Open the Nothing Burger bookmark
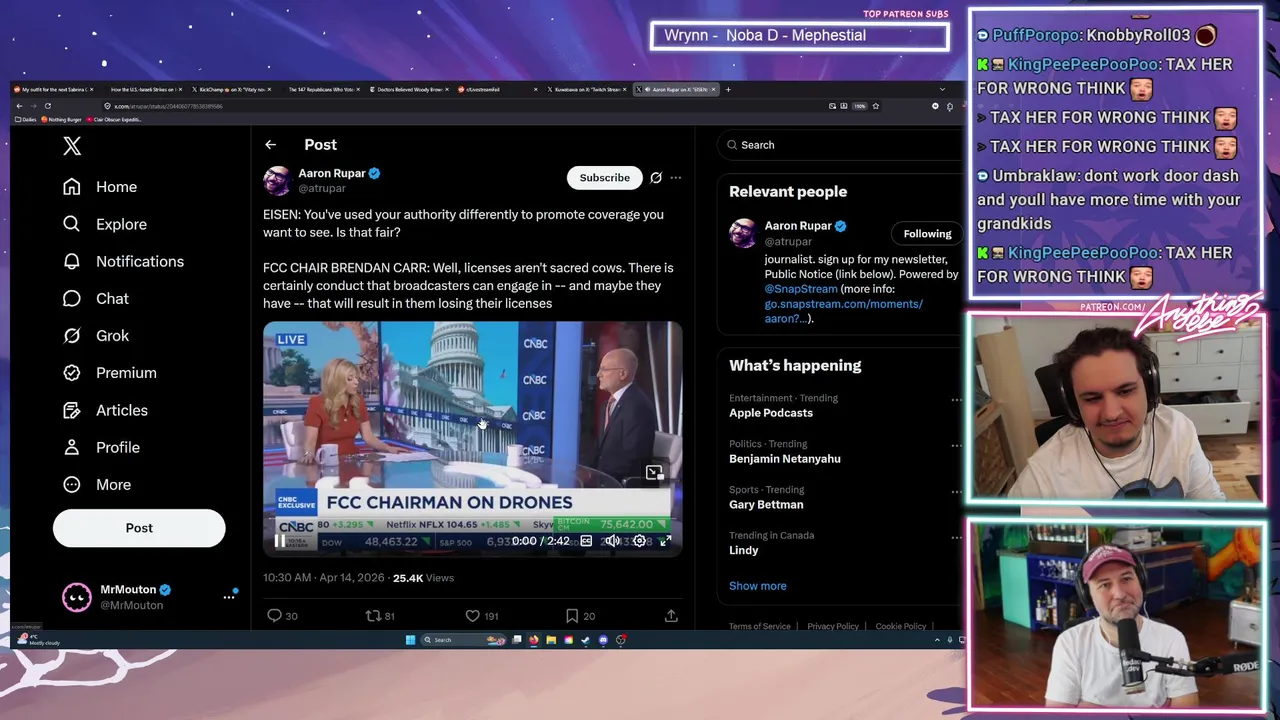 [x=62, y=119]
